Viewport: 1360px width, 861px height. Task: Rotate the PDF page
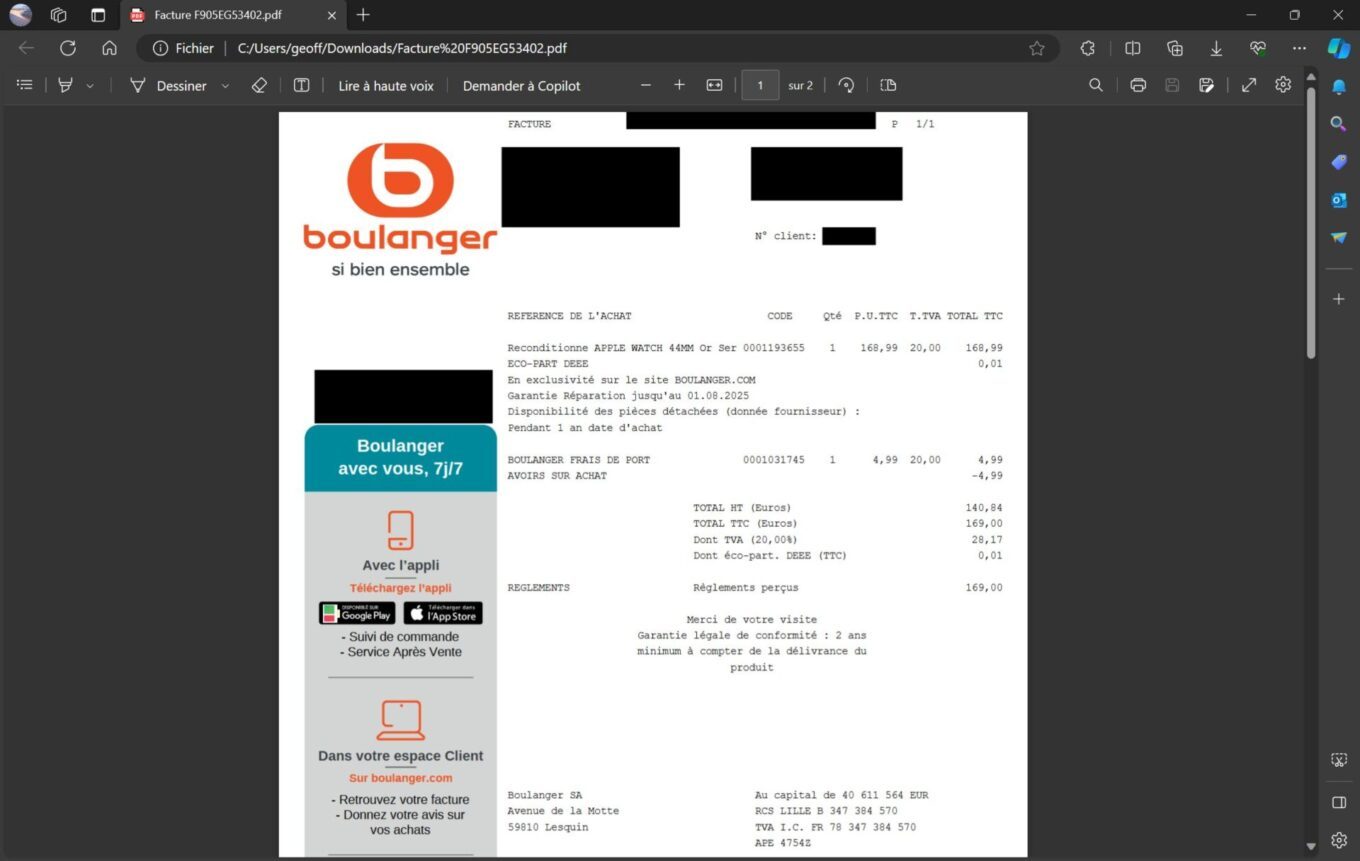[x=846, y=86]
